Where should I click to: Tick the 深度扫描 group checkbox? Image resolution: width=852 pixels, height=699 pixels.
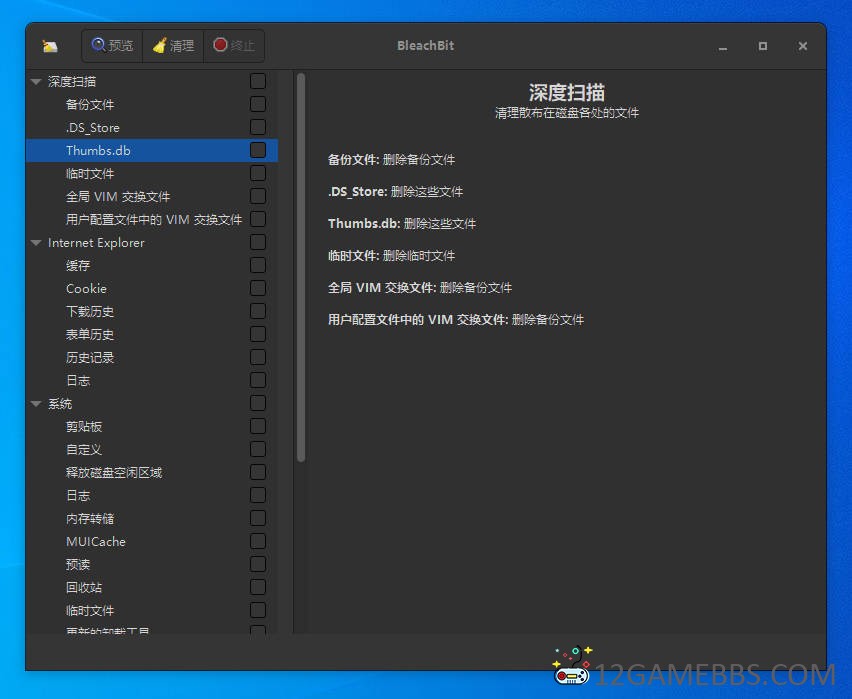(x=258, y=81)
